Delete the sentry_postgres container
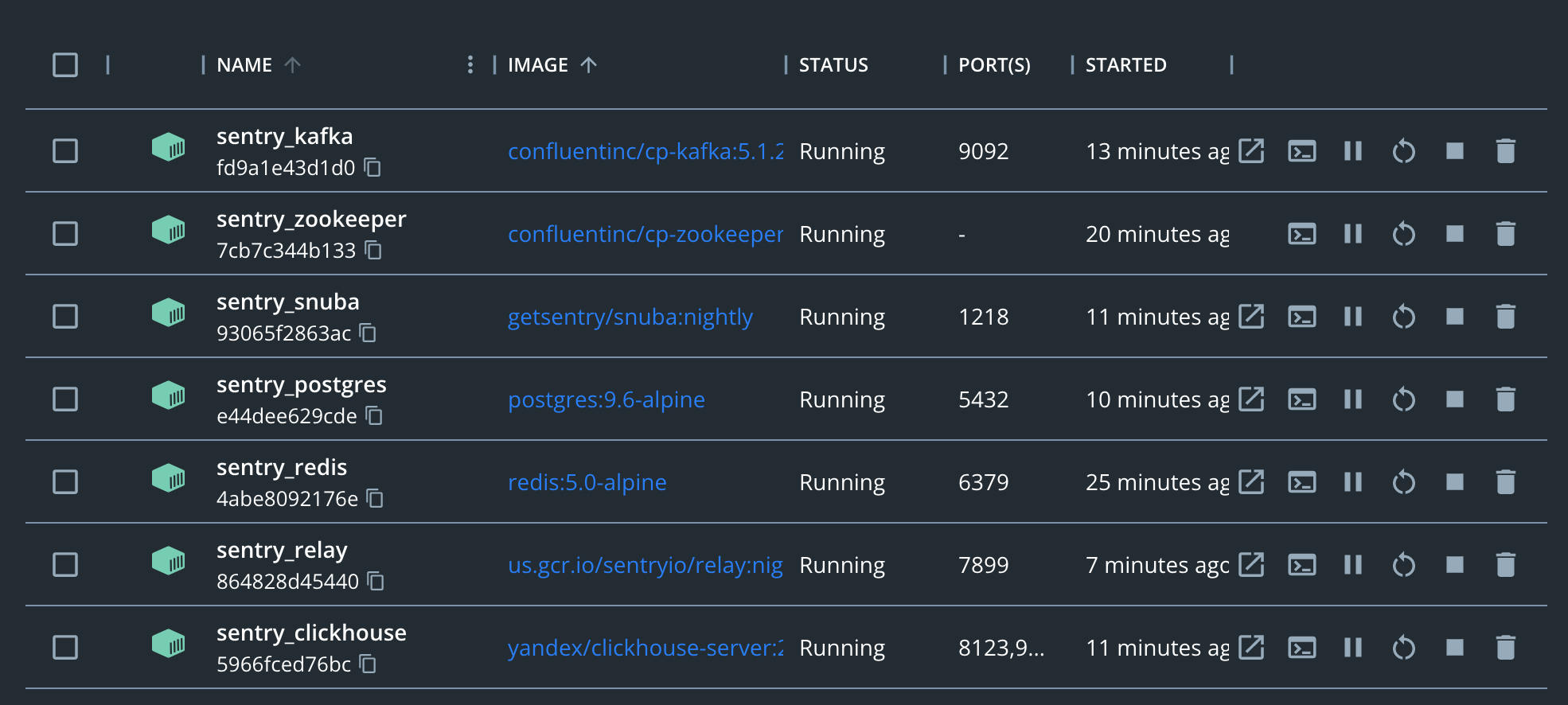This screenshot has height=705, width=1568. (x=1506, y=399)
